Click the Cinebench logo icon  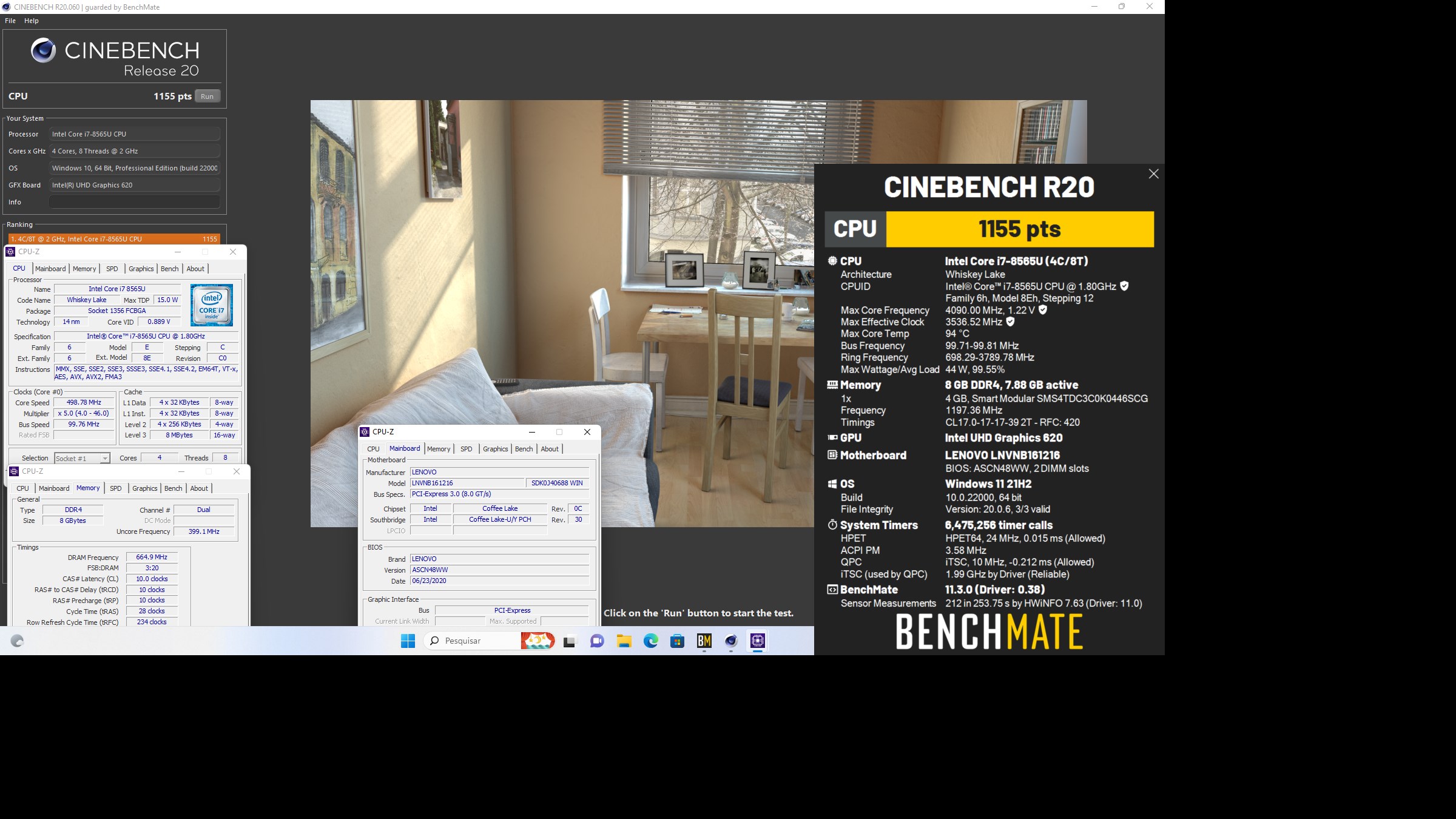(x=44, y=50)
